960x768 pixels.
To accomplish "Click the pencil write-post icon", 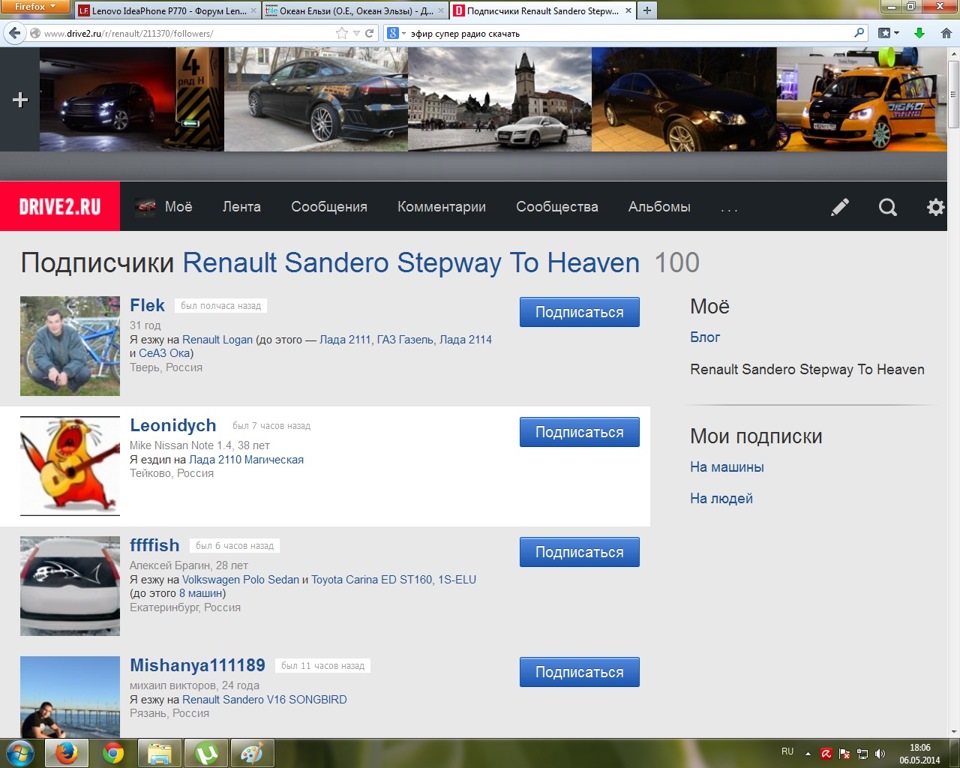I will coord(839,207).
